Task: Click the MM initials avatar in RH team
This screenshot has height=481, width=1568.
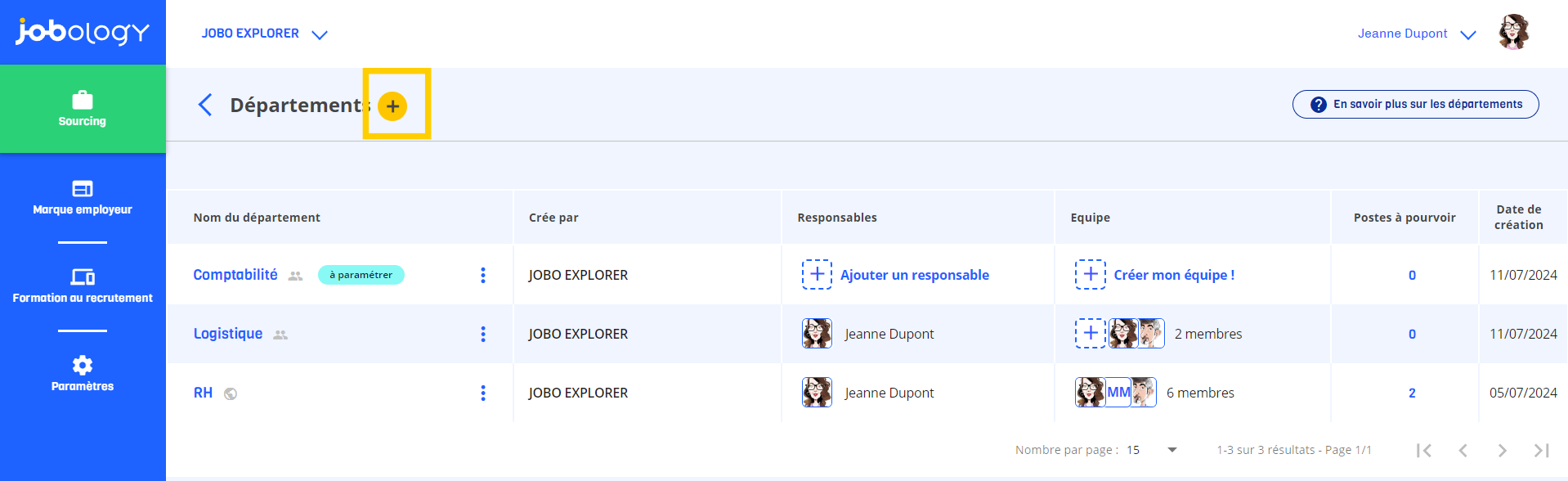Action: click(x=1118, y=393)
